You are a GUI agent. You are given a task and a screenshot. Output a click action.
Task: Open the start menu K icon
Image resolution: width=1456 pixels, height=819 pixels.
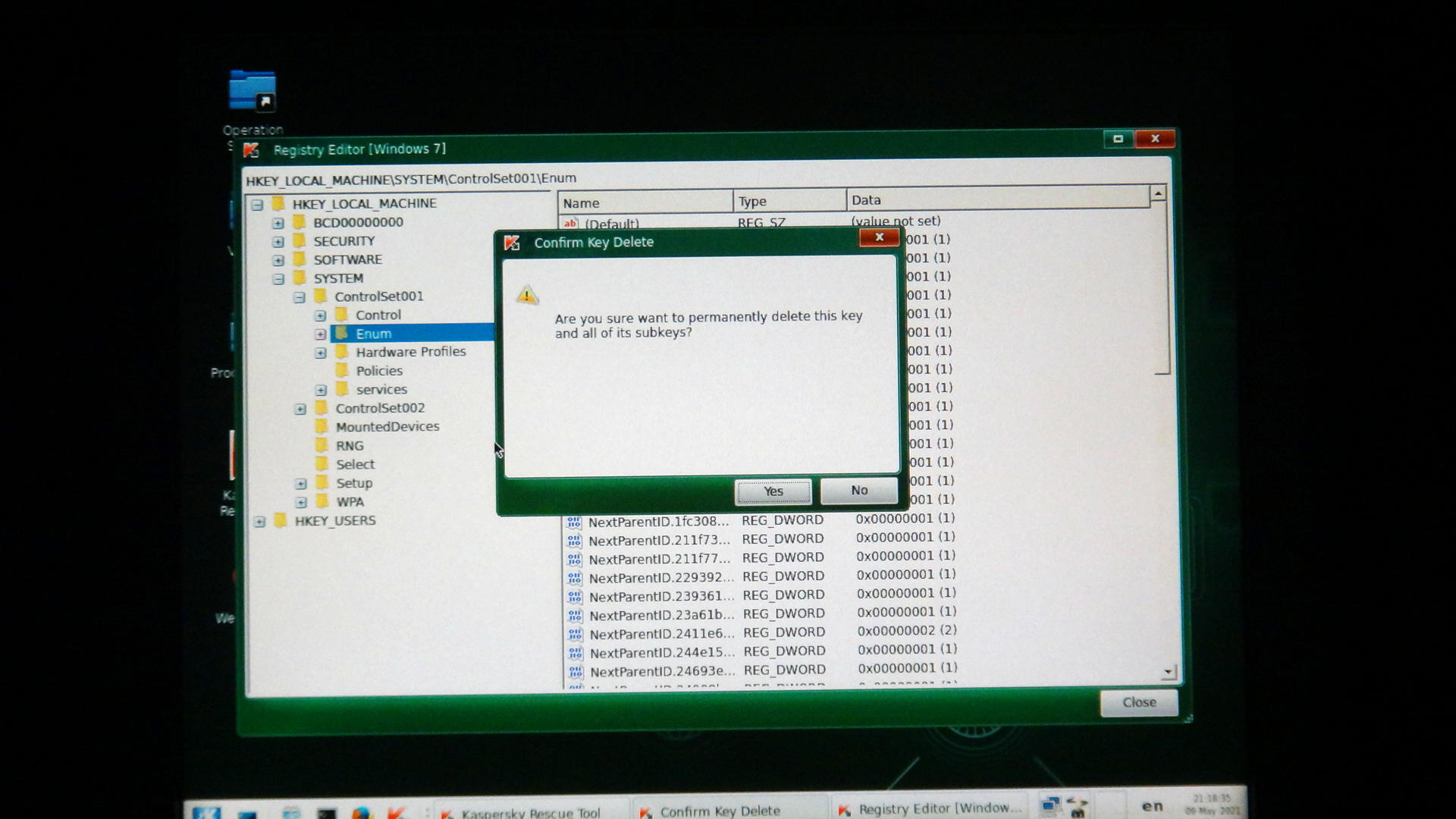(206, 813)
